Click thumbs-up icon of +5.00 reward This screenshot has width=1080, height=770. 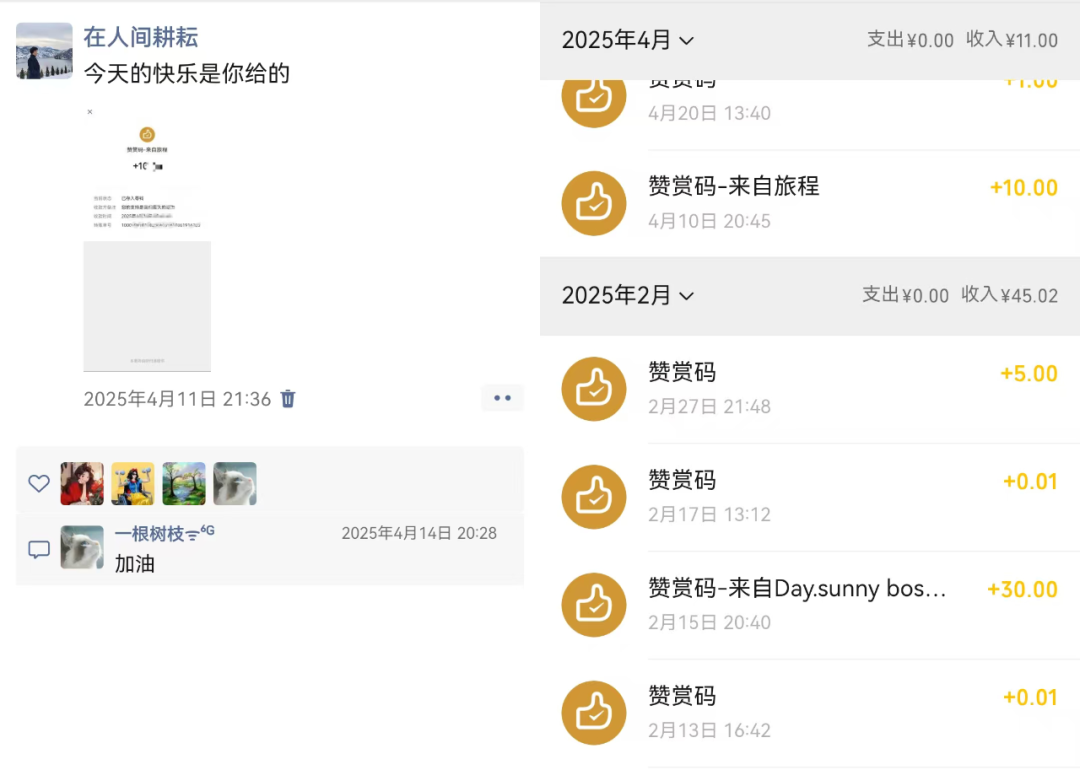tap(594, 389)
